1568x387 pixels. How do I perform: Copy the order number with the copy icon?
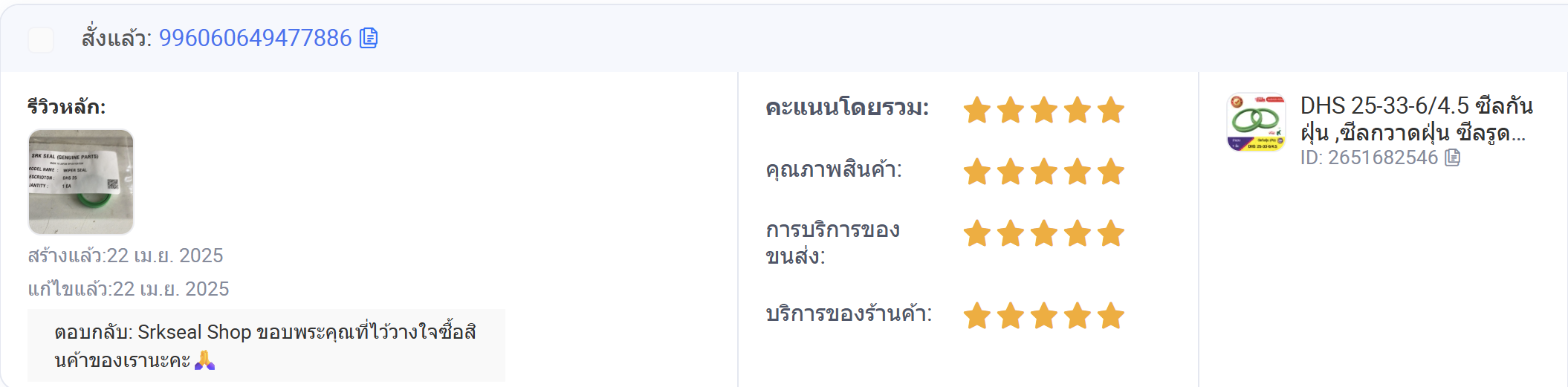pos(369,38)
